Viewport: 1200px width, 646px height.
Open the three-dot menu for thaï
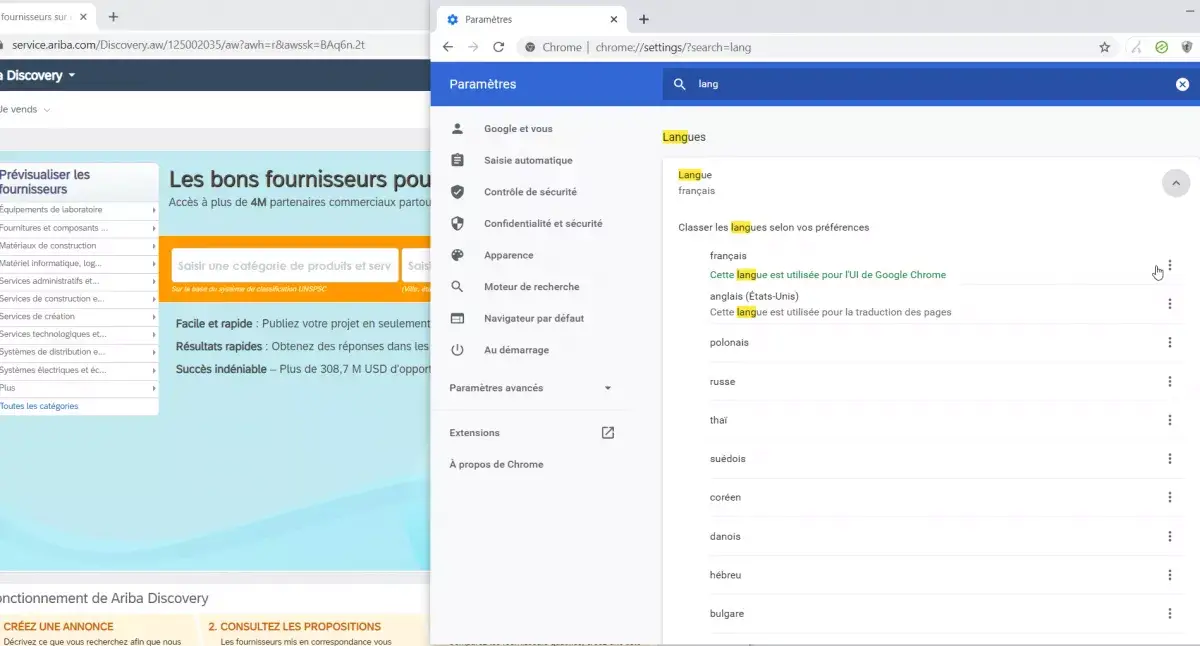1170,420
